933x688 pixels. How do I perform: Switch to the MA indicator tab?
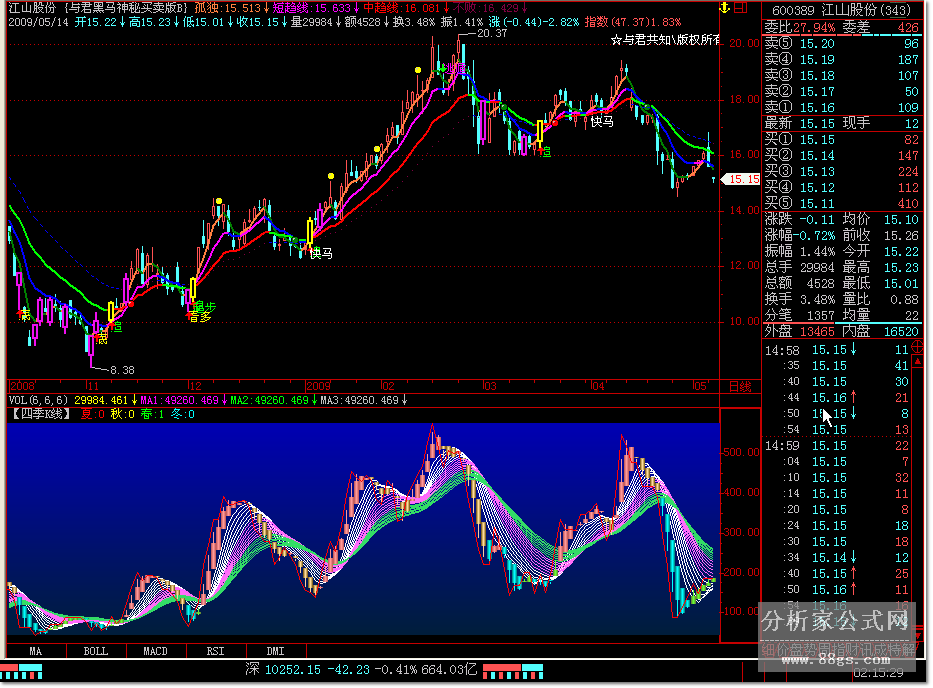pos(36,651)
